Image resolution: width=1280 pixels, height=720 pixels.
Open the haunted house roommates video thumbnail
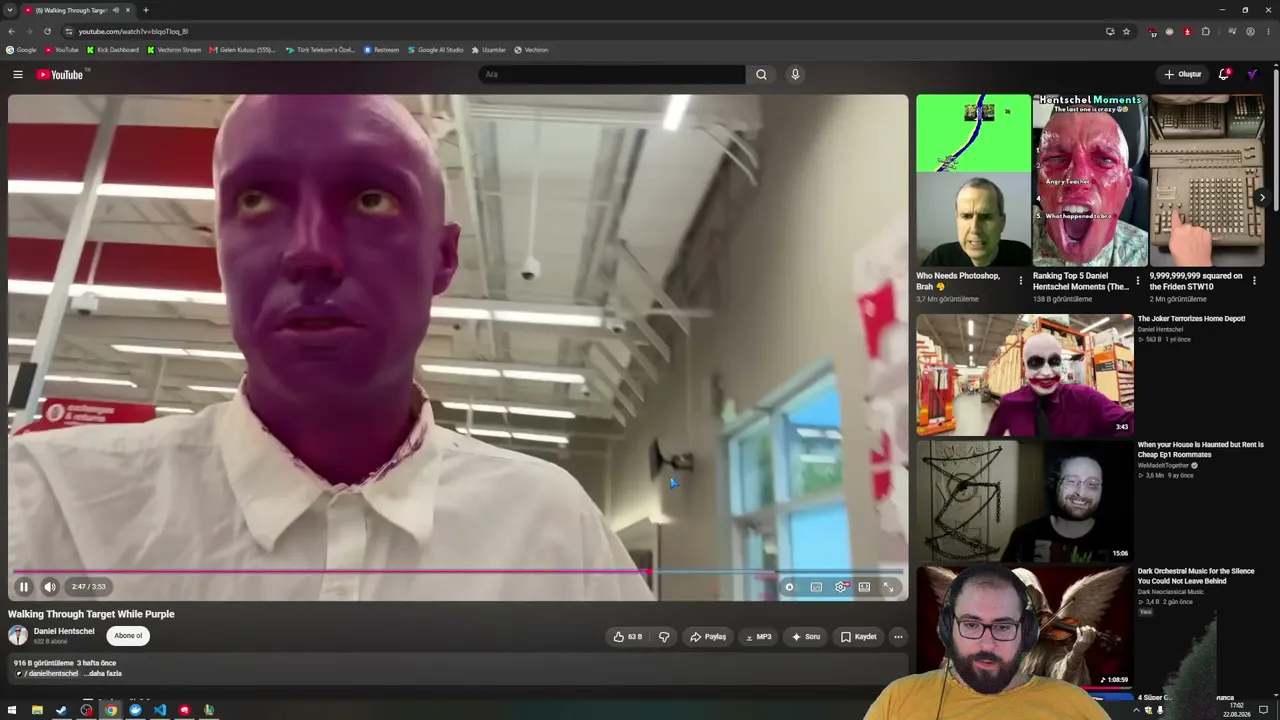(x=1025, y=501)
